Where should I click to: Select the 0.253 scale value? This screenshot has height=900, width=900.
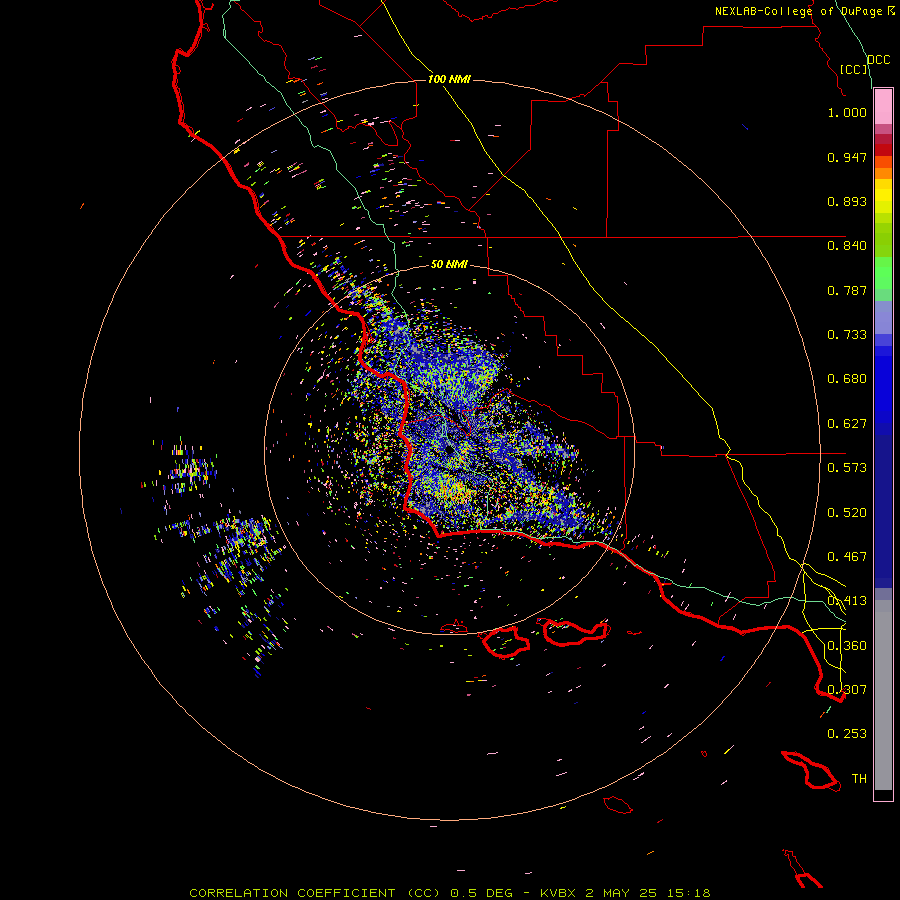(847, 734)
